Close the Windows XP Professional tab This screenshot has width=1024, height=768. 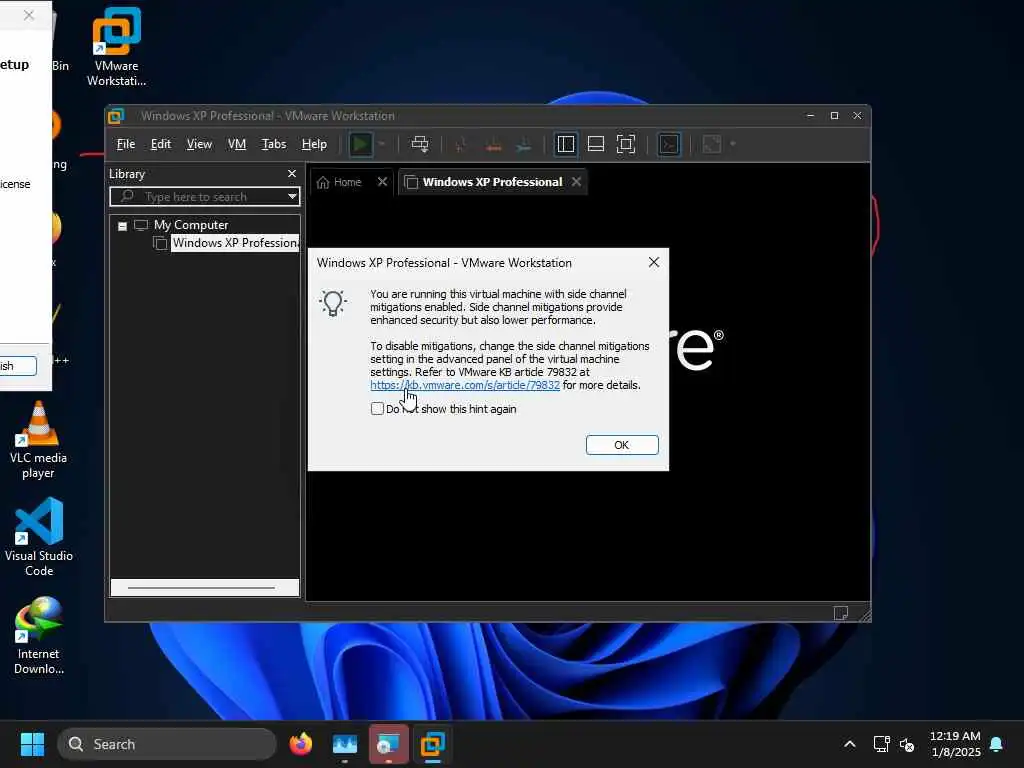(576, 182)
